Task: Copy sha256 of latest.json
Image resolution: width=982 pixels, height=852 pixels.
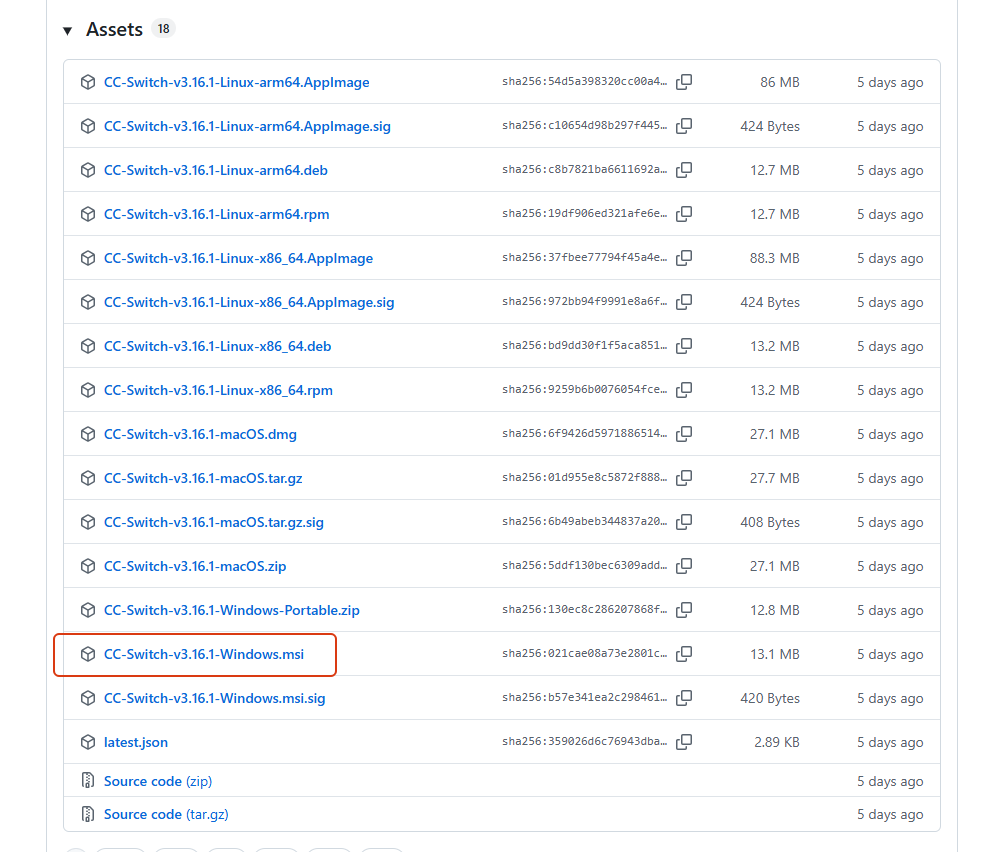Action: [684, 742]
